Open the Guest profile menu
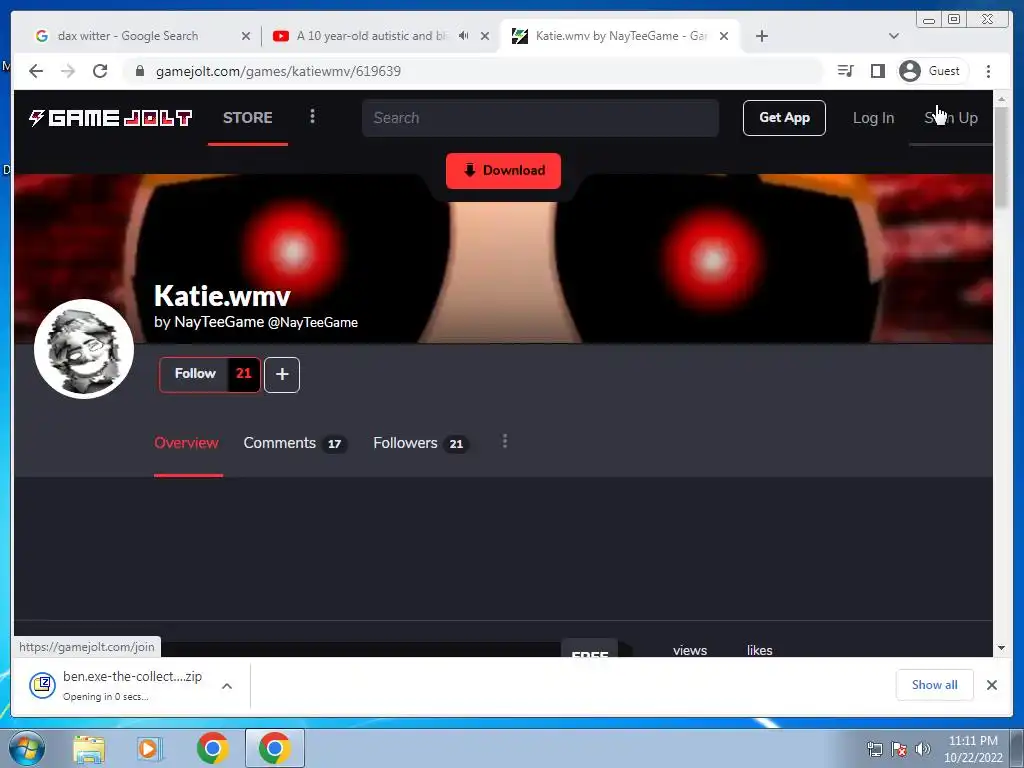1024x768 pixels. [x=931, y=71]
